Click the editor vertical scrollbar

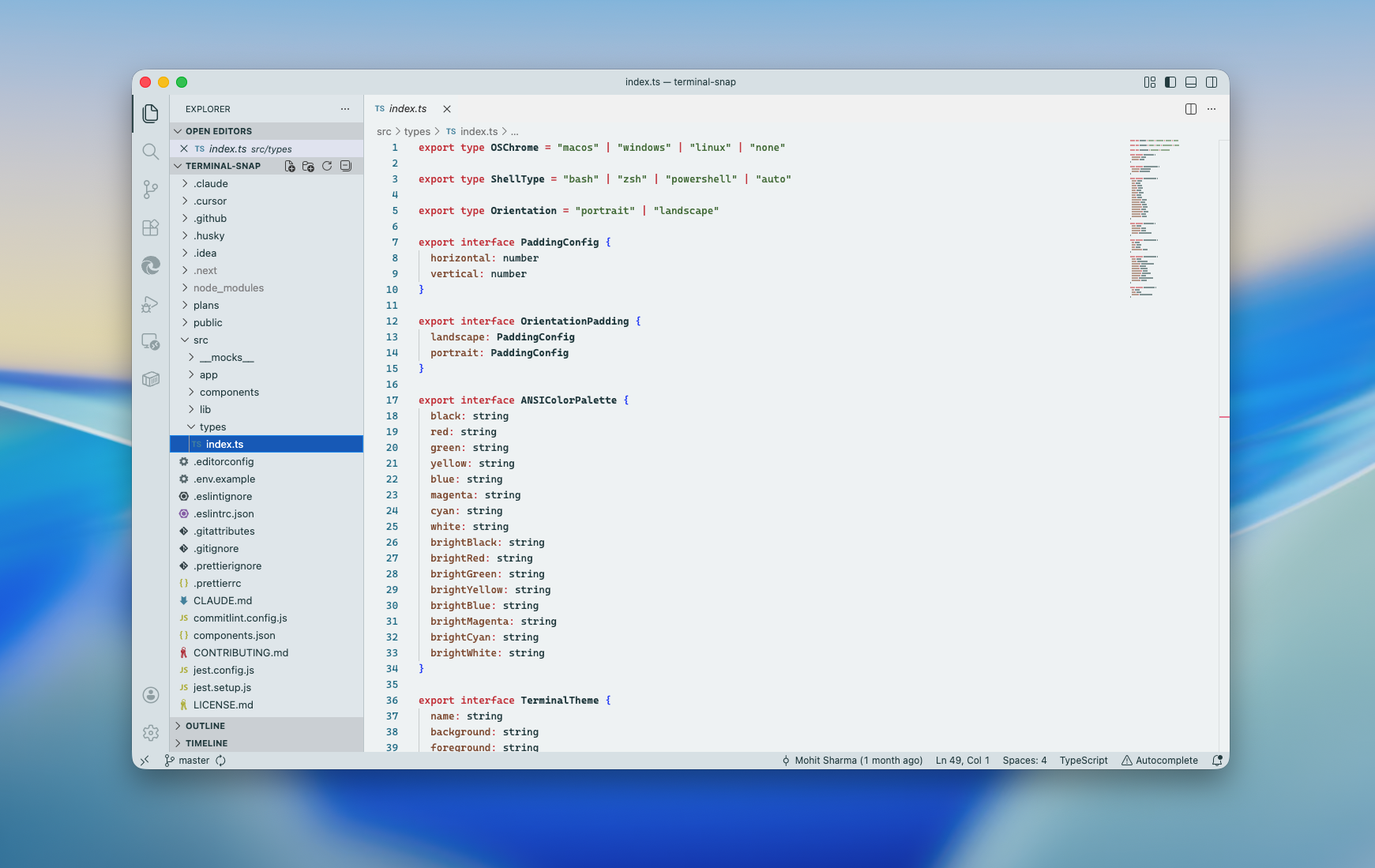(x=1224, y=445)
